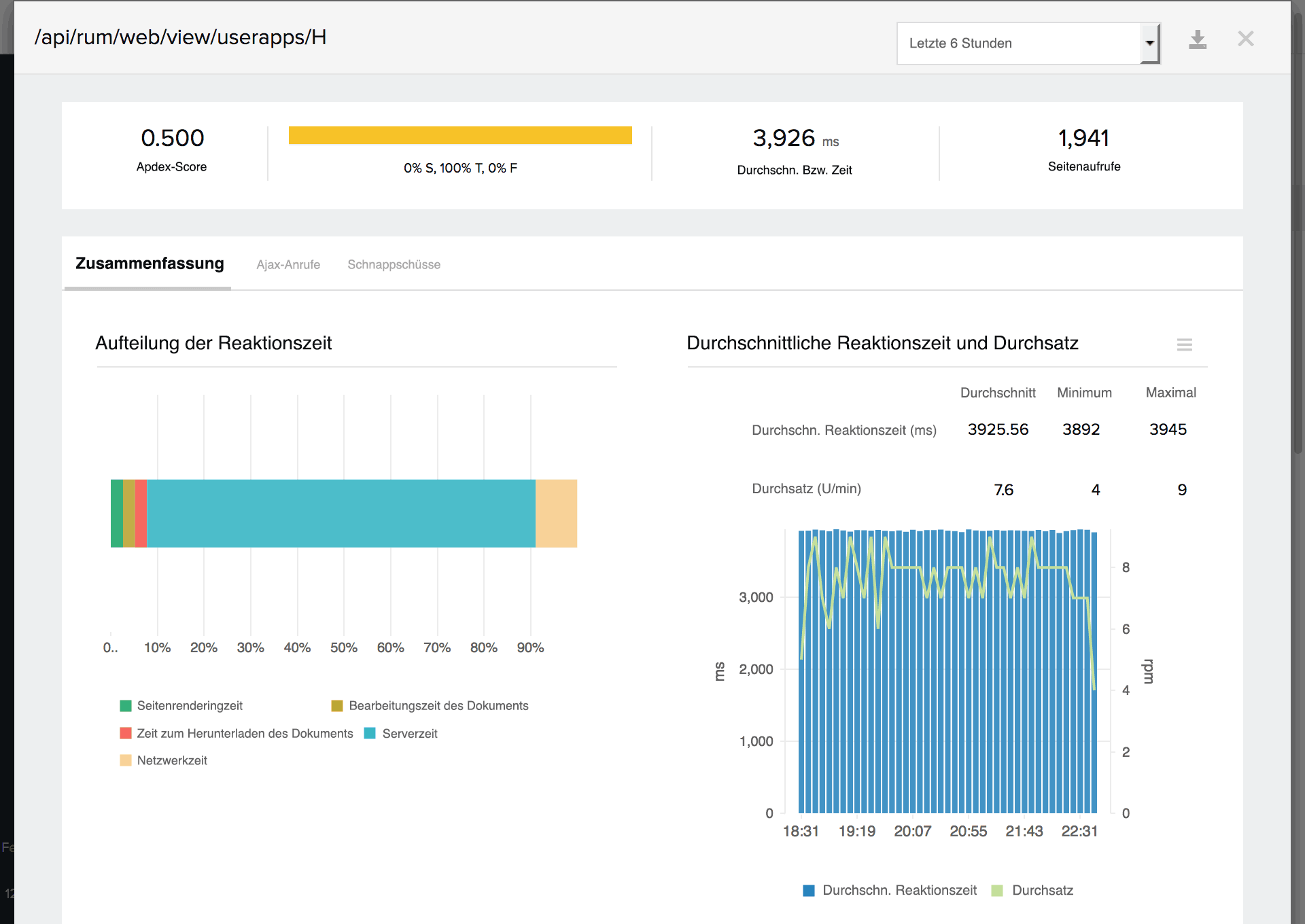Viewport: 1305px width, 924px height.
Task: Switch to the Ajax-Anrufe tab
Action: (x=288, y=264)
